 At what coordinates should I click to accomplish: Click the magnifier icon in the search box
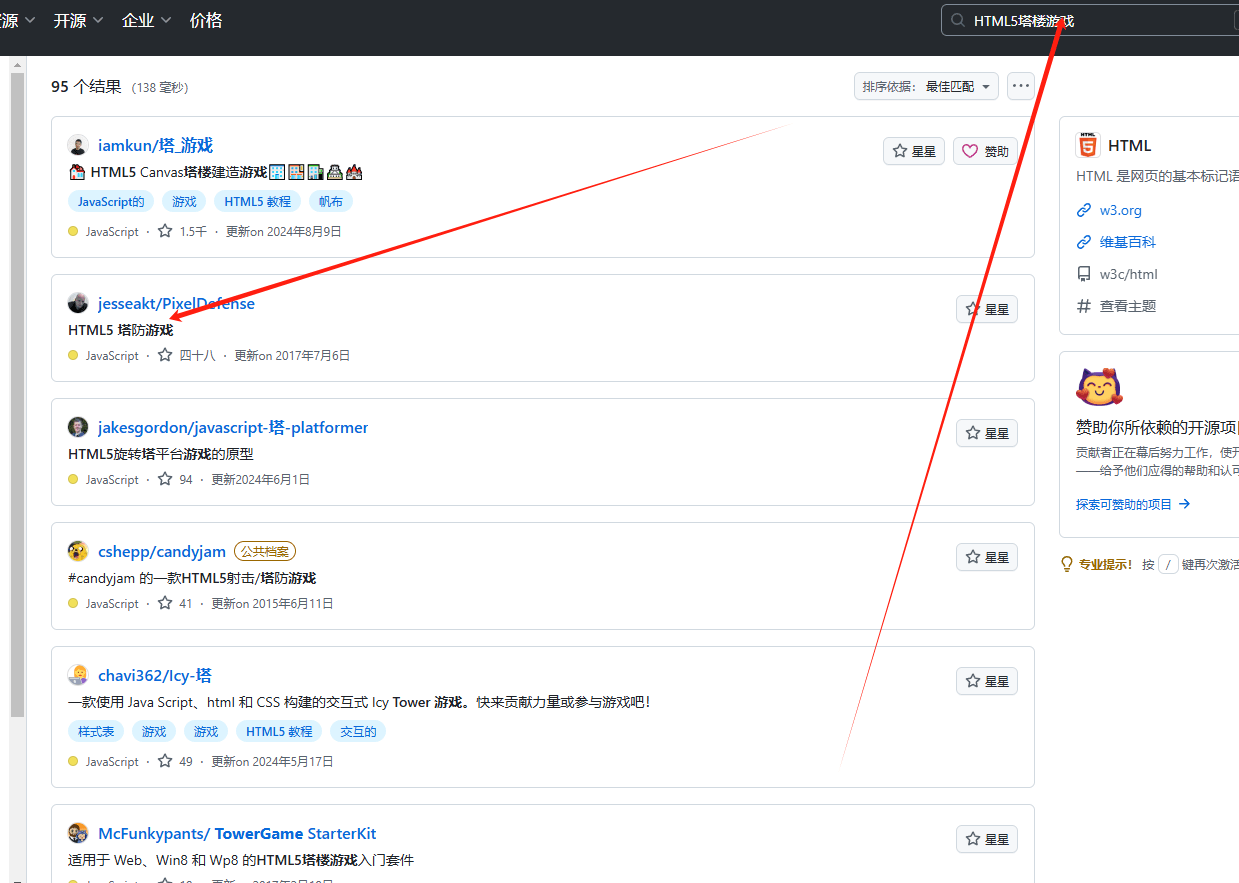(x=958, y=20)
